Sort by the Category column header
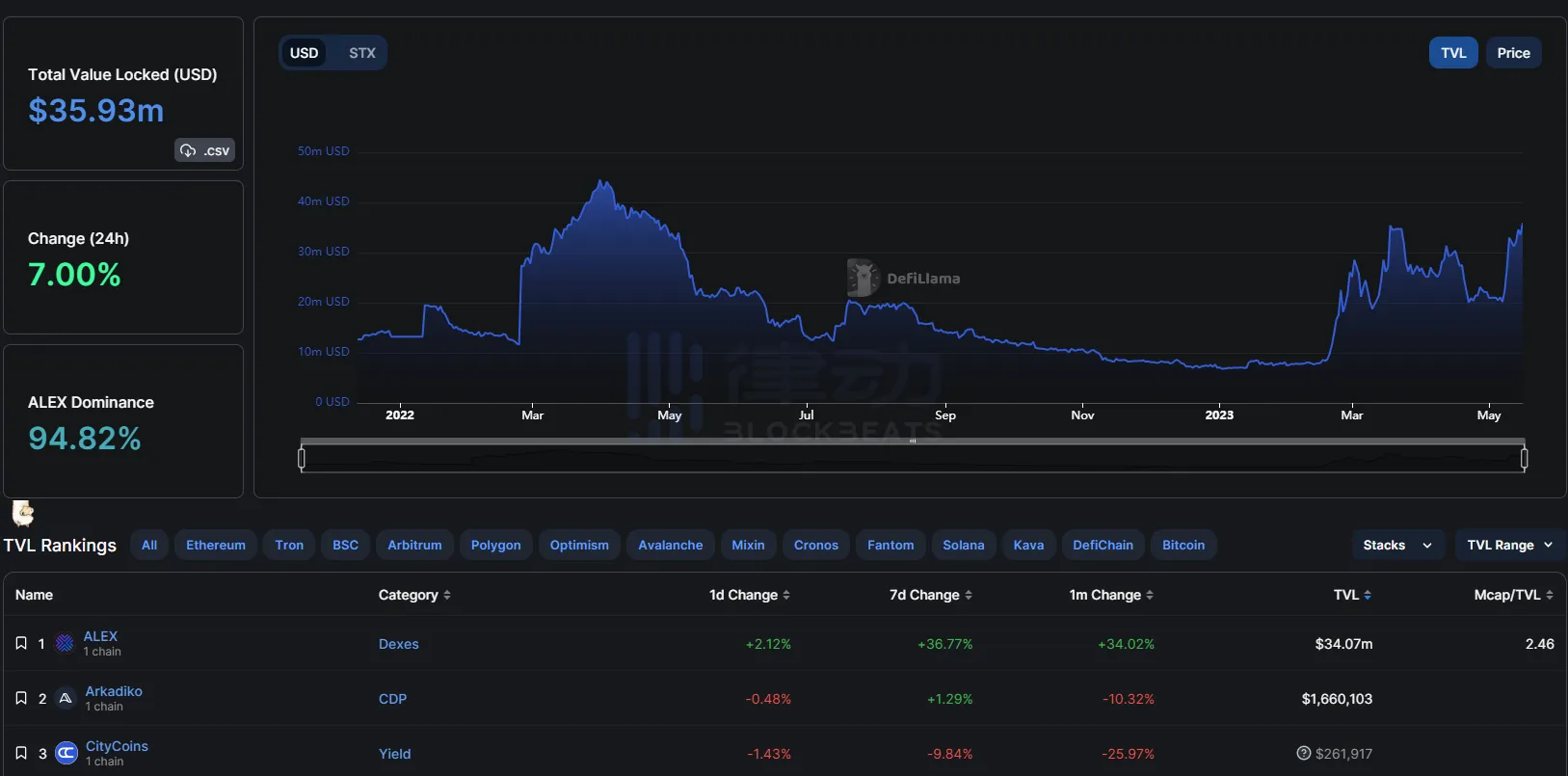The height and width of the screenshot is (776, 1568). [414, 595]
